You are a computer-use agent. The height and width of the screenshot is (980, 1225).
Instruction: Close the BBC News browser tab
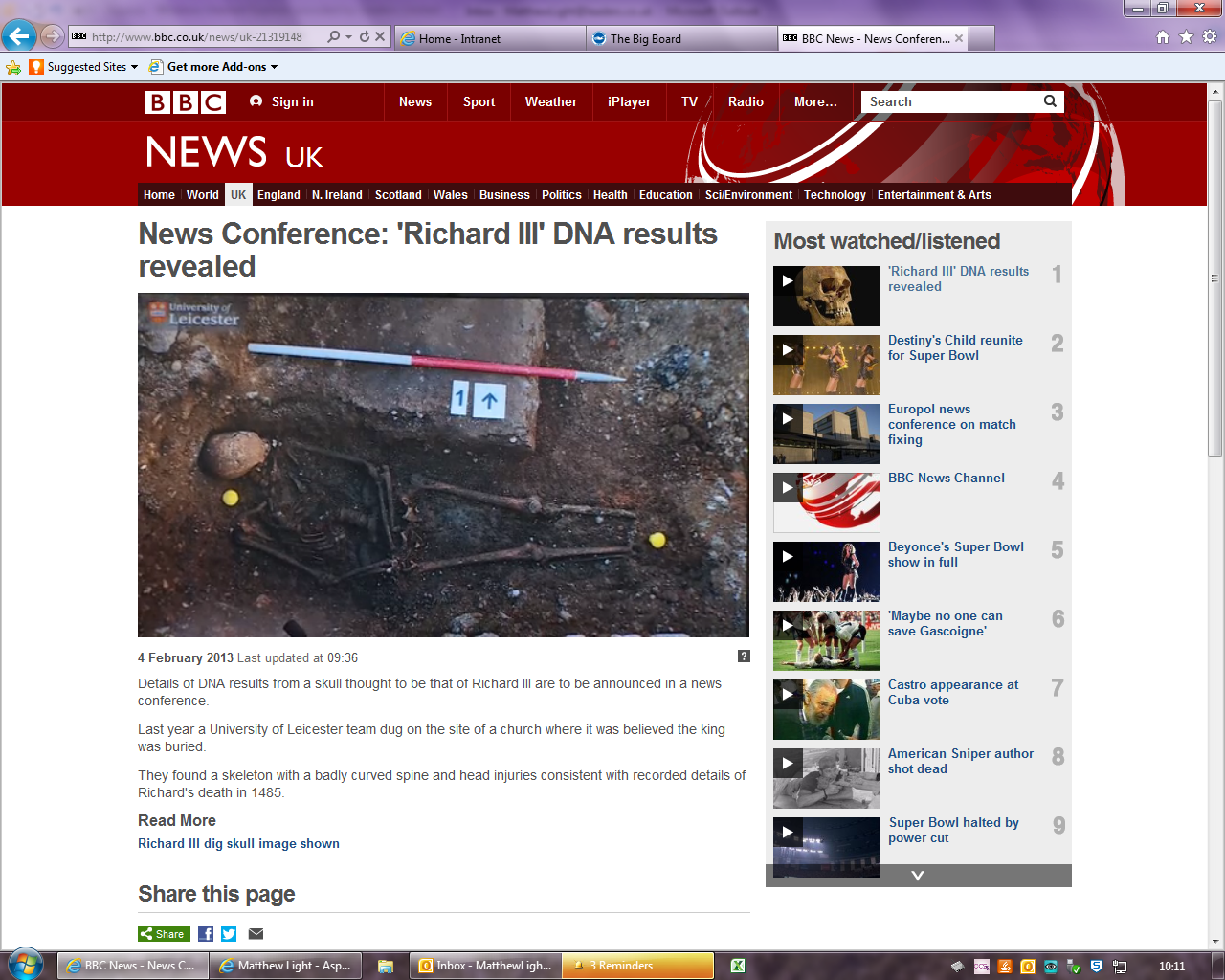tap(959, 38)
